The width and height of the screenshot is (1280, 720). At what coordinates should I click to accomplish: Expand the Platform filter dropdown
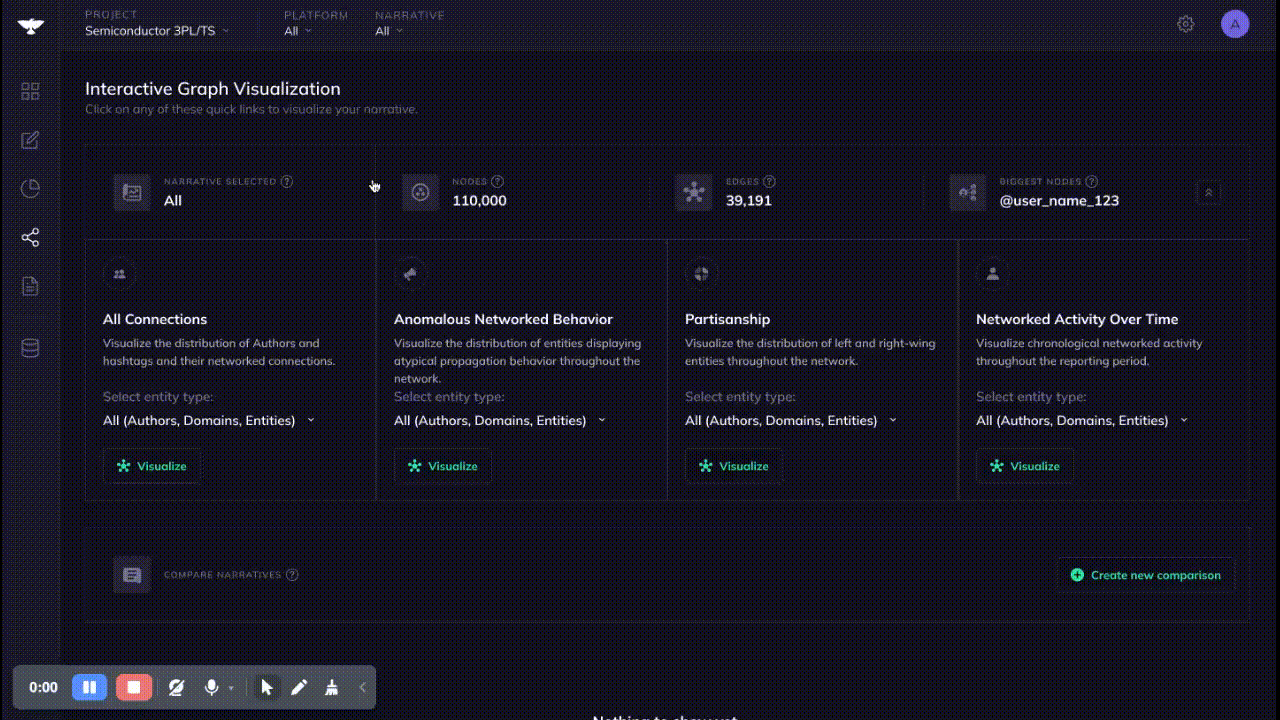coord(298,31)
